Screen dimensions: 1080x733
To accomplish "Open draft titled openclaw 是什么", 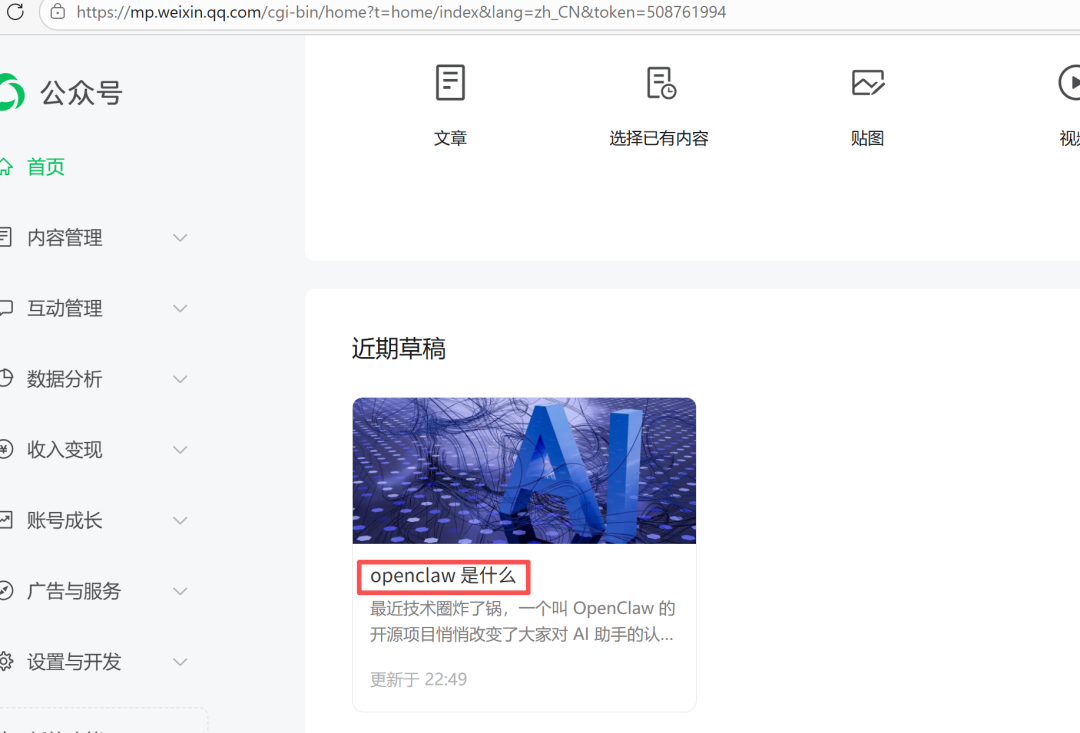I will pyautogui.click(x=443, y=576).
